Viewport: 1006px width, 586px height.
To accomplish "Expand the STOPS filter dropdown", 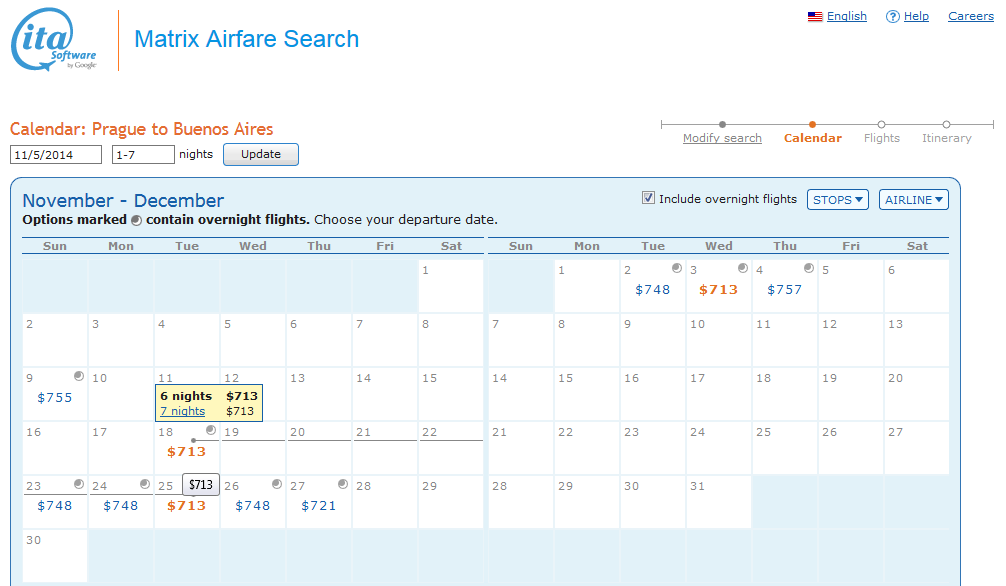I will [x=837, y=200].
